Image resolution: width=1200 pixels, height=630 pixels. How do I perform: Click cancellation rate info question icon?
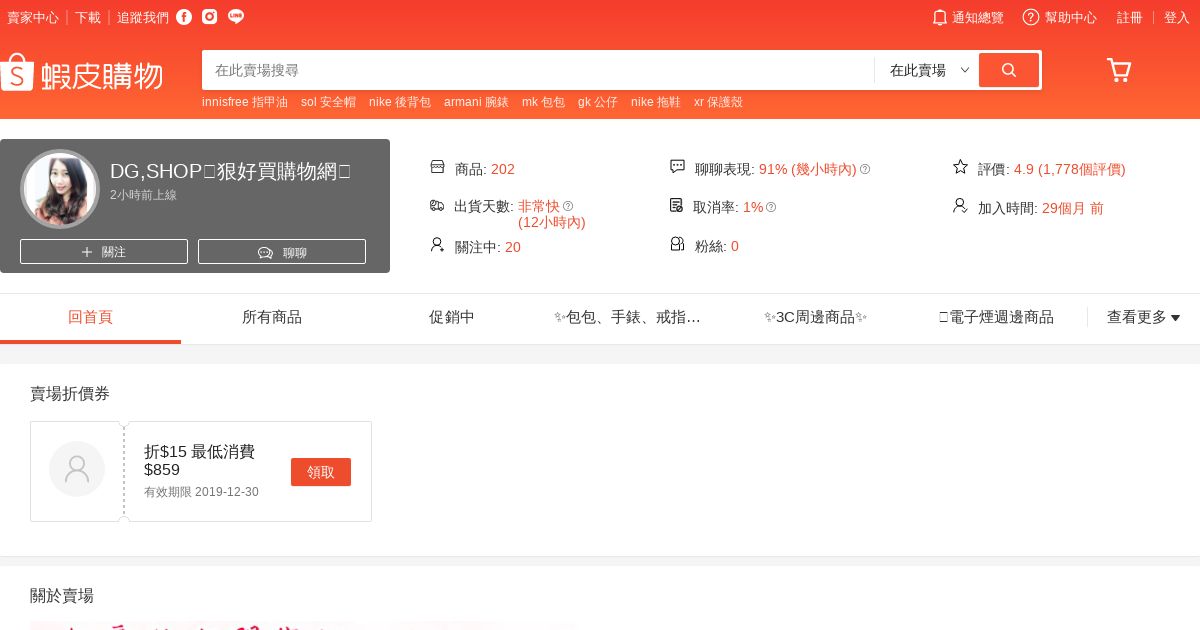771,207
